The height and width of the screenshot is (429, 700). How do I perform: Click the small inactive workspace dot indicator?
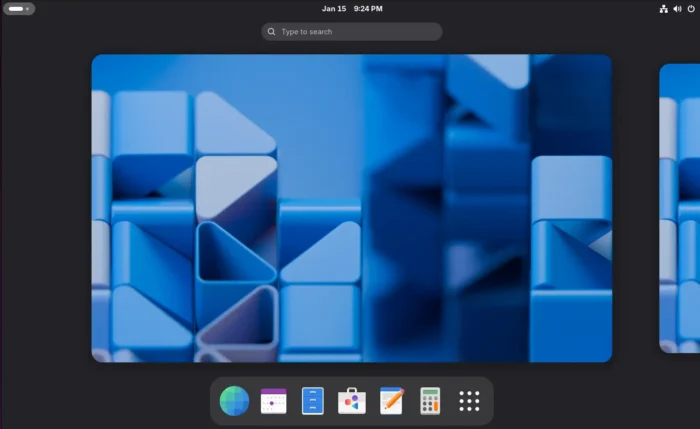pyautogui.click(x=28, y=8)
